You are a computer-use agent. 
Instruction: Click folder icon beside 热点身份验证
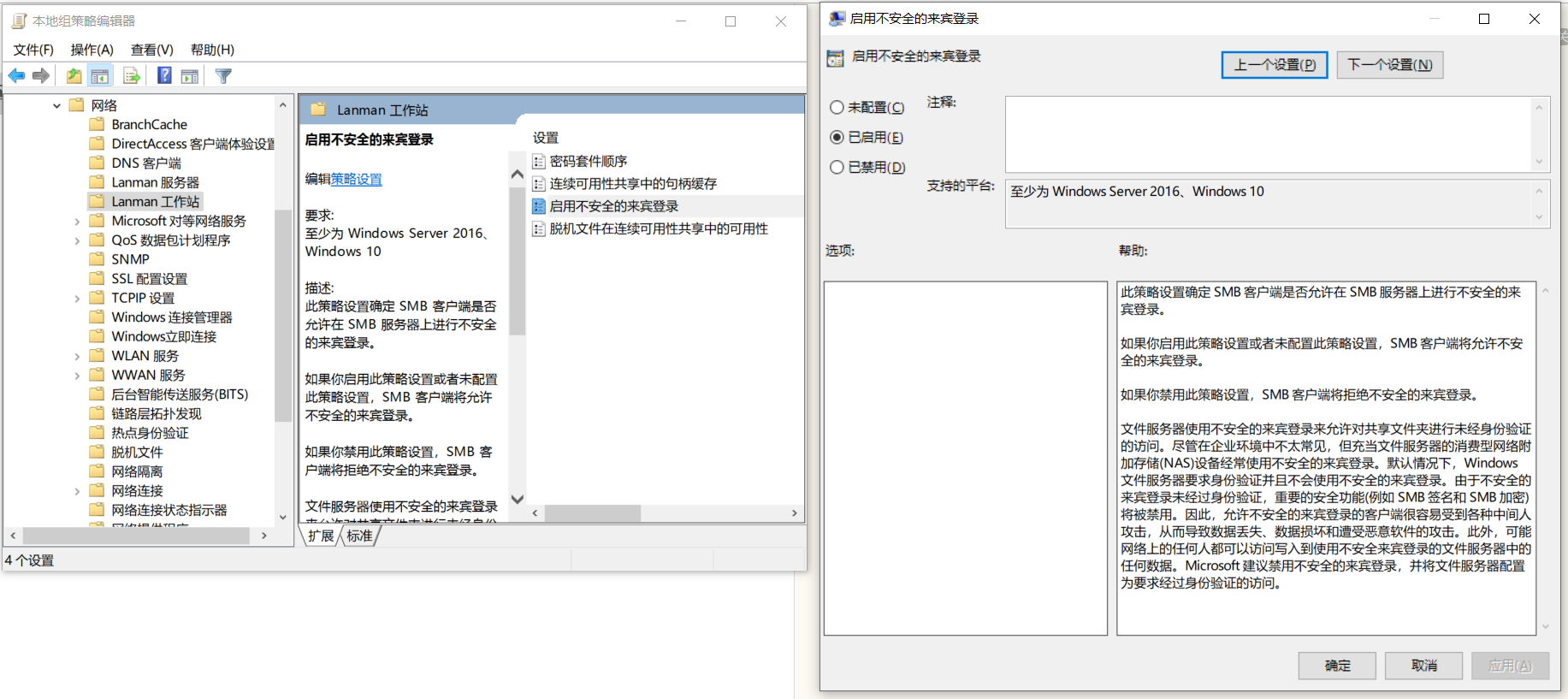tap(97, 433)
